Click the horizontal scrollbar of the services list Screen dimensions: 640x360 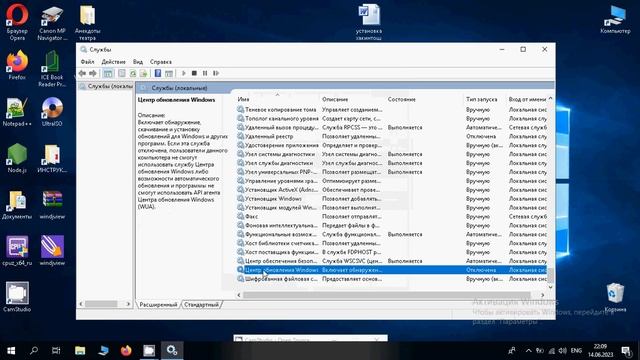pyautogui.click(x=387, y=295)
